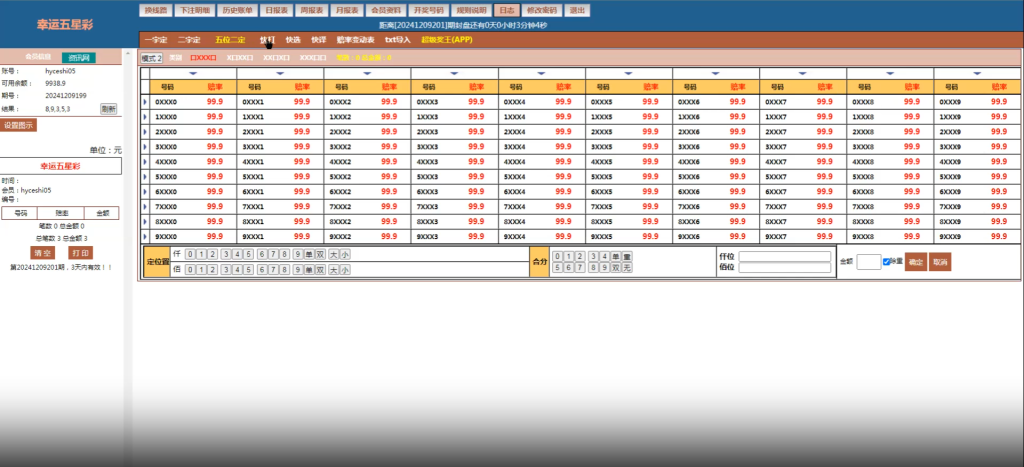Toggle the 模式 2 mode button
The height and width of the screenshot is (467, 1024).
[151, 58]
